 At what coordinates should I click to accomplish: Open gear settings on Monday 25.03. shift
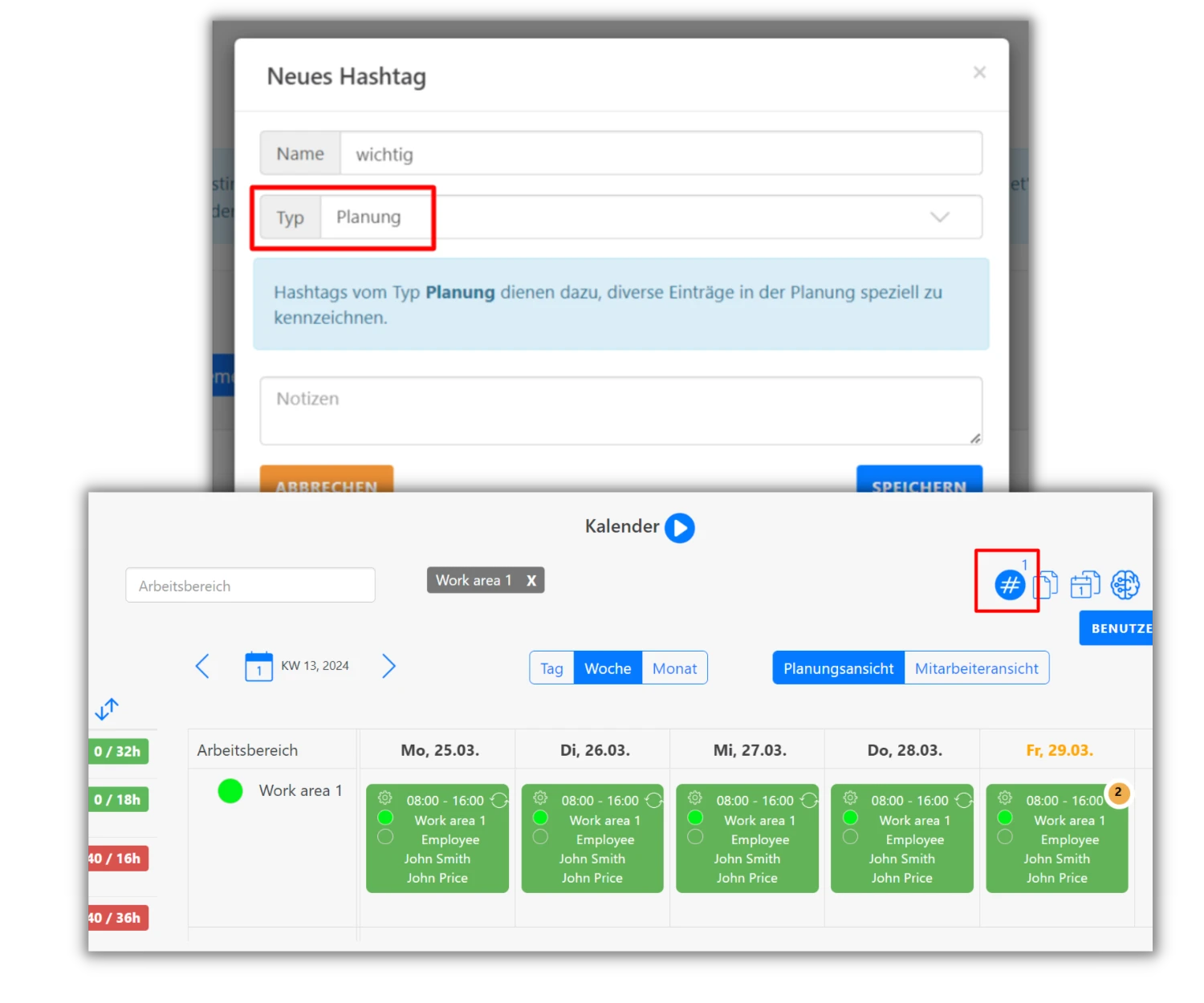[x=385, y=798]
